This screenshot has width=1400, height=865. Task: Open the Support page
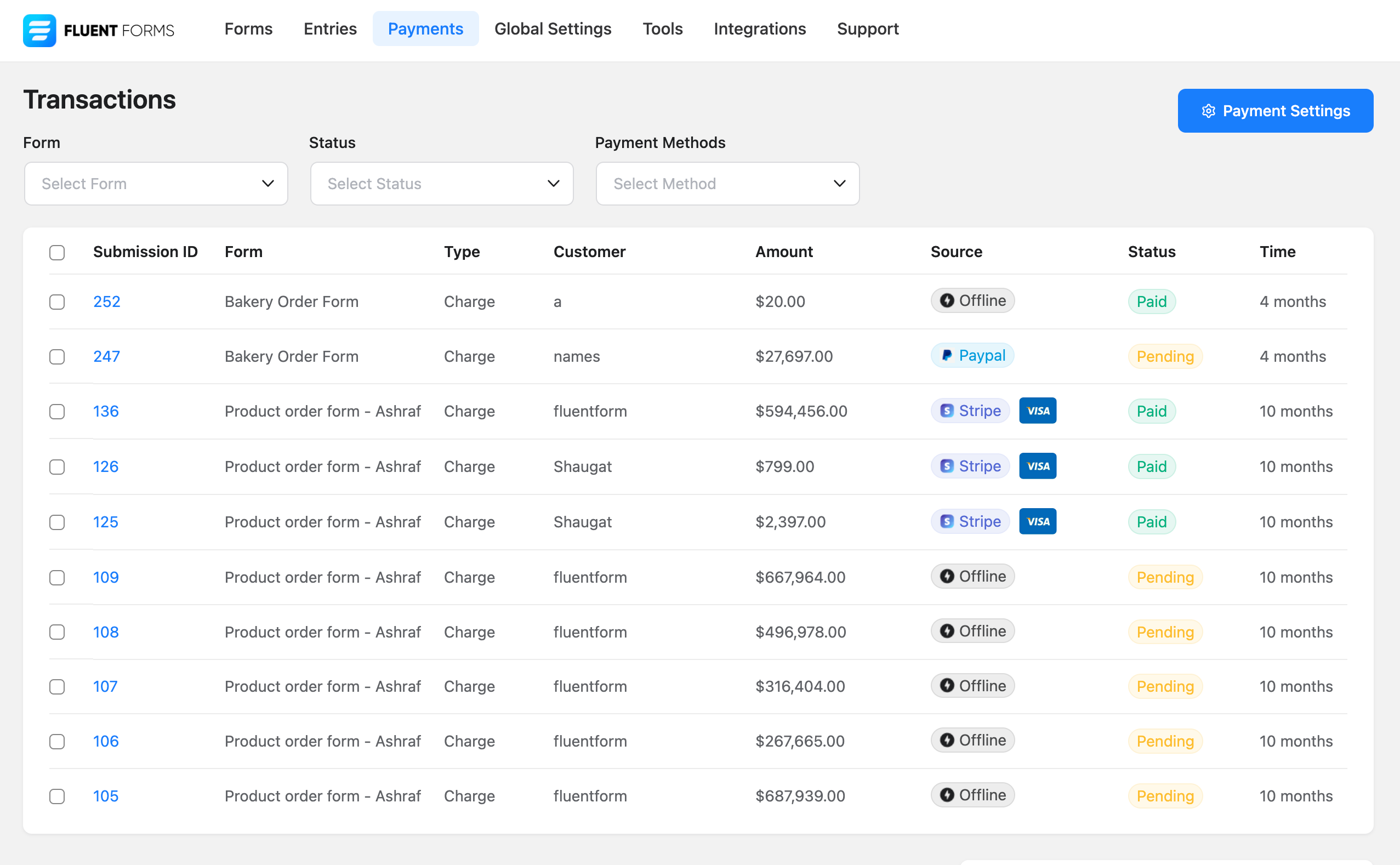[x=867, y=29]
